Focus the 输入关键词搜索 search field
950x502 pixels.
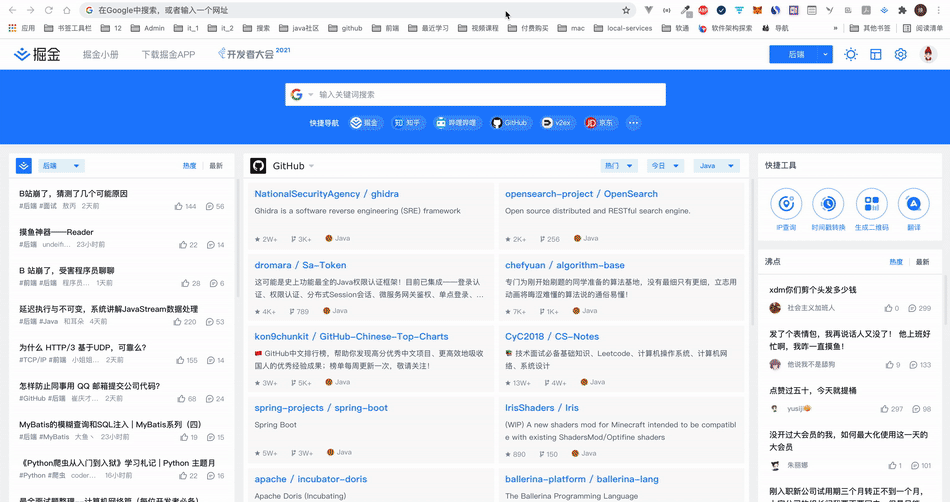476,94
